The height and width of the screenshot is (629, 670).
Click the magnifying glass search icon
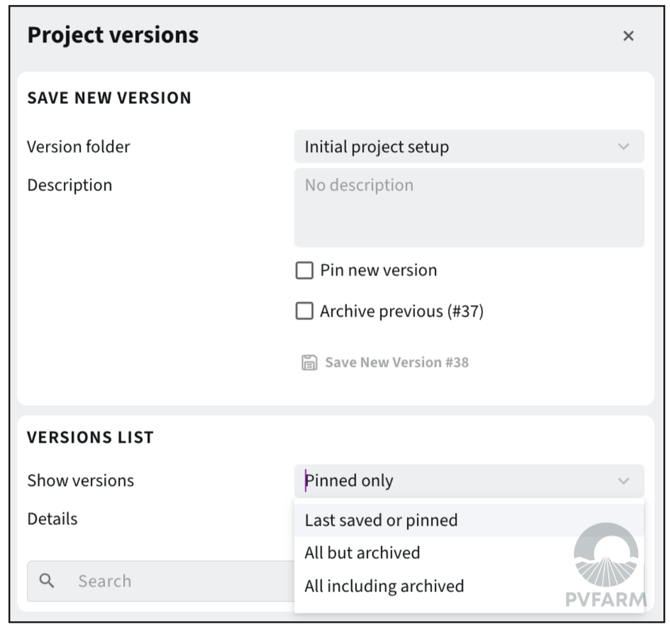click(47, 581)
